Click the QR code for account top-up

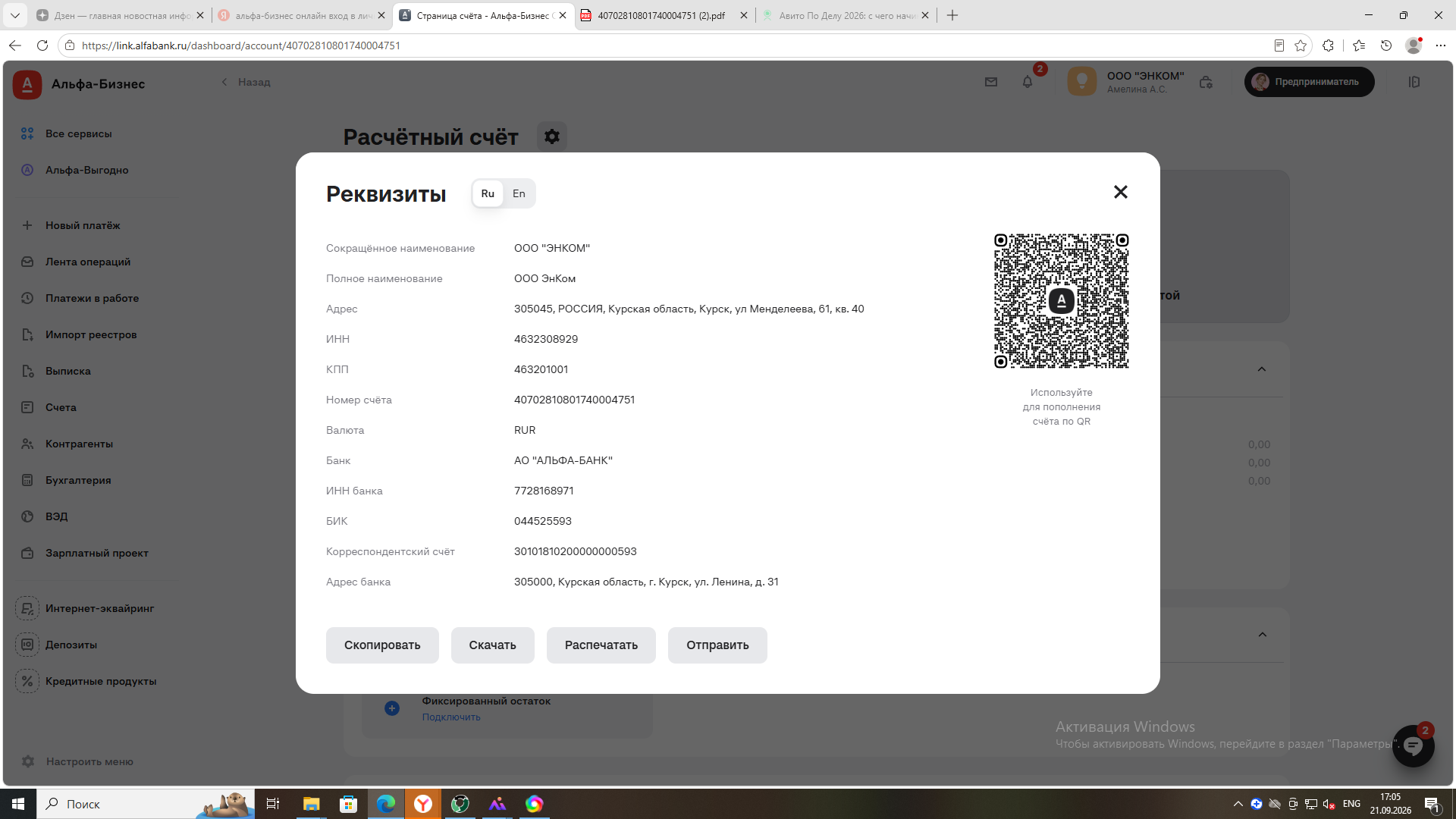point(1061,301)
